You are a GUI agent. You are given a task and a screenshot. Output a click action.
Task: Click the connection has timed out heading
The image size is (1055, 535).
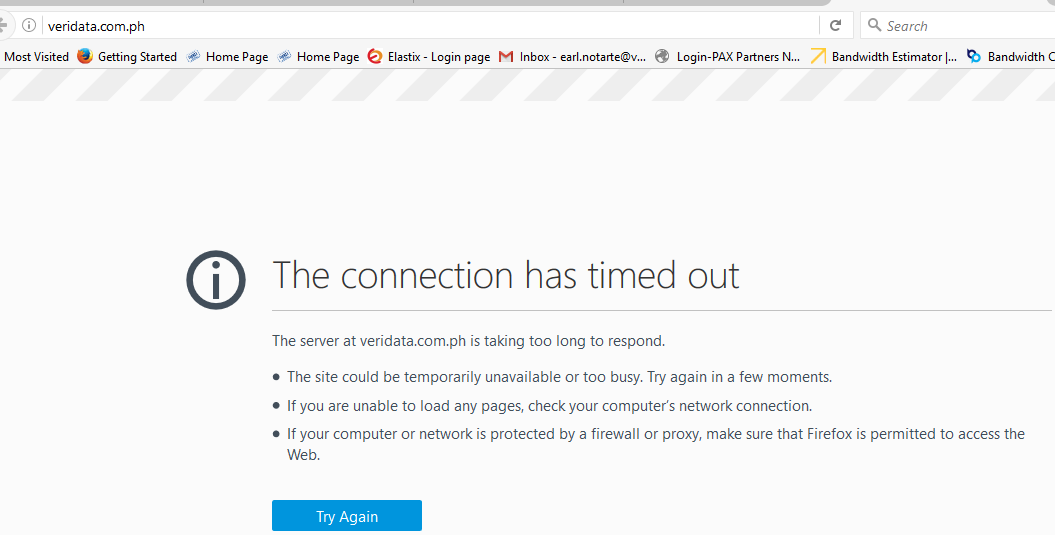click(506, 275)
